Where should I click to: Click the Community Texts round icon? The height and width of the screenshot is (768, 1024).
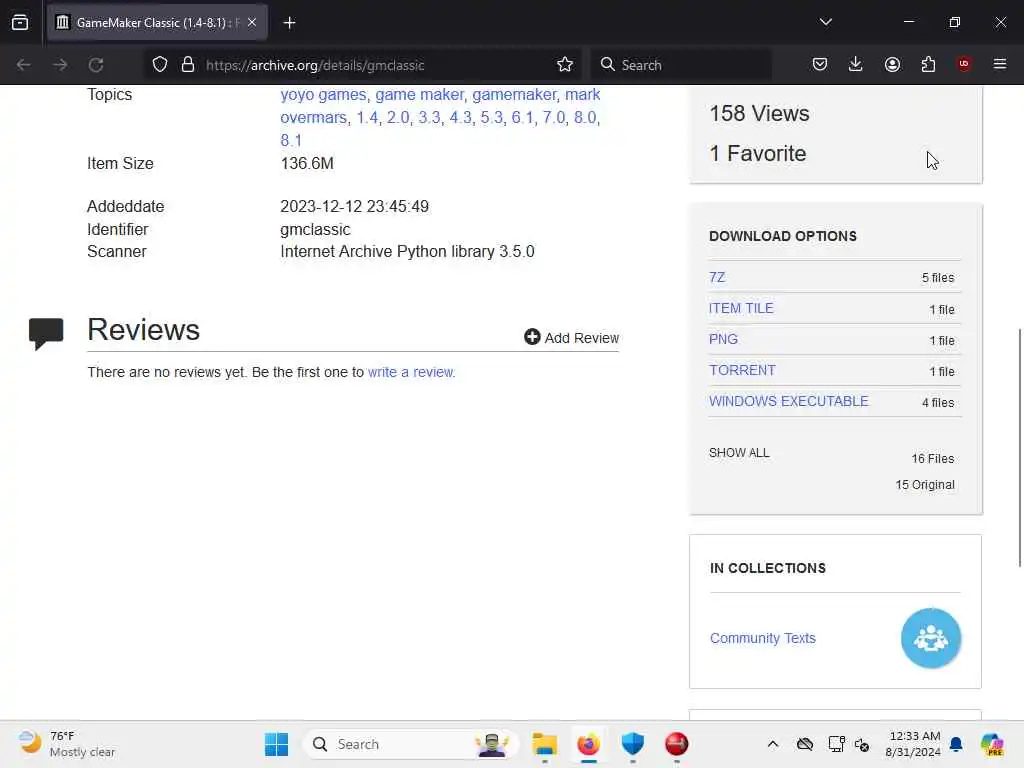point(931,638)
